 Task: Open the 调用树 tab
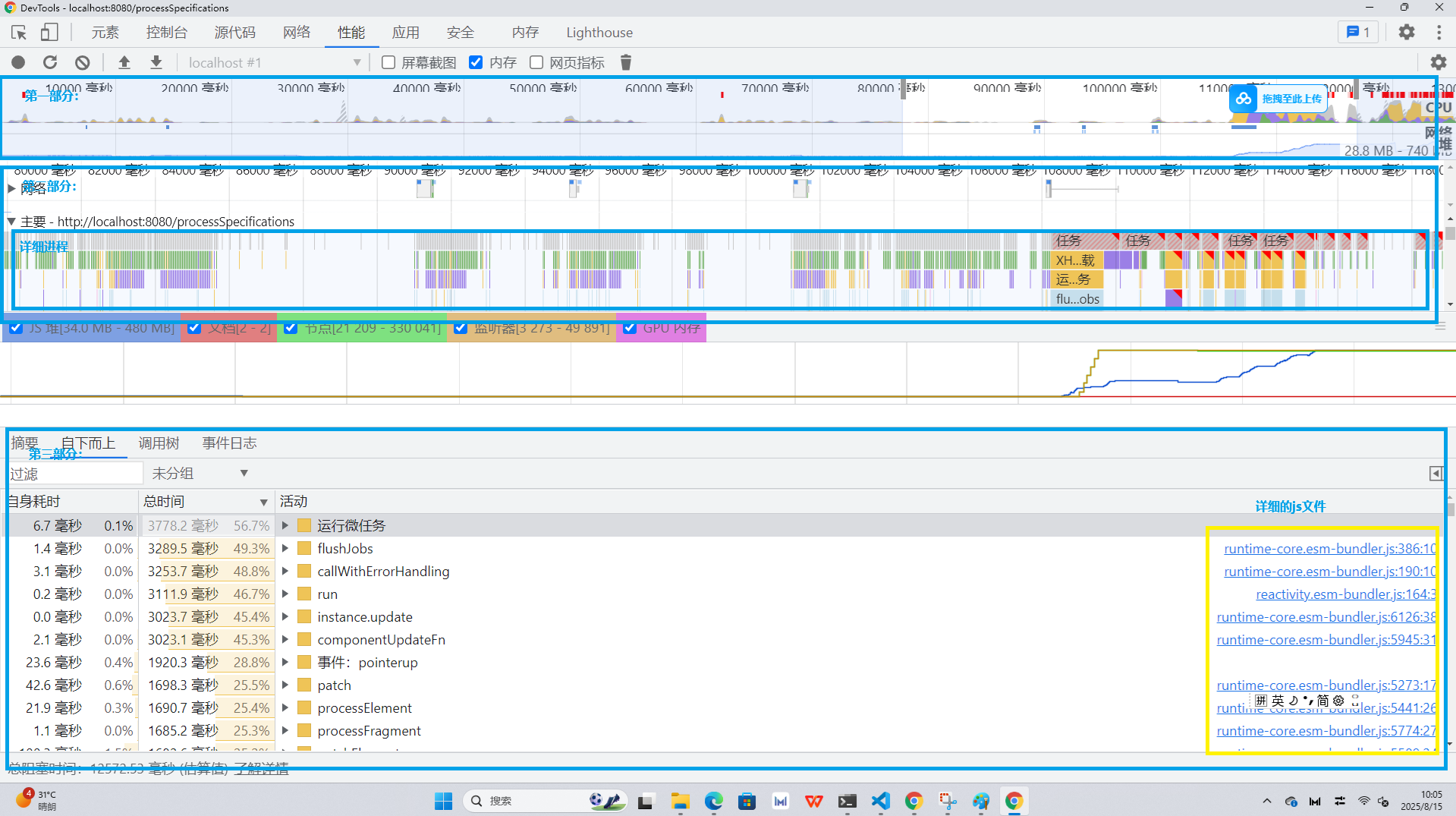159,443
